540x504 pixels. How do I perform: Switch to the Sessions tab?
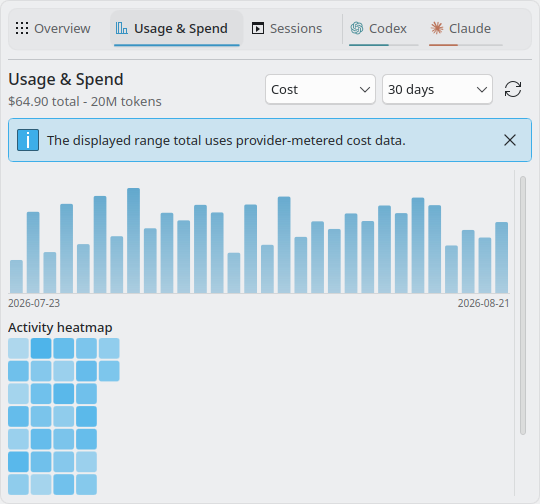(287, 29)
